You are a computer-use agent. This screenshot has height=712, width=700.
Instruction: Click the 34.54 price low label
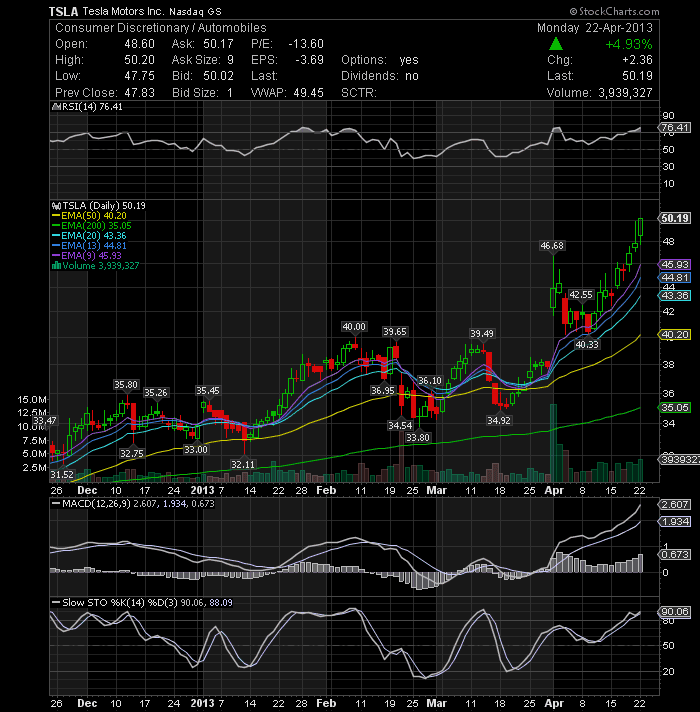pos(400,425)
